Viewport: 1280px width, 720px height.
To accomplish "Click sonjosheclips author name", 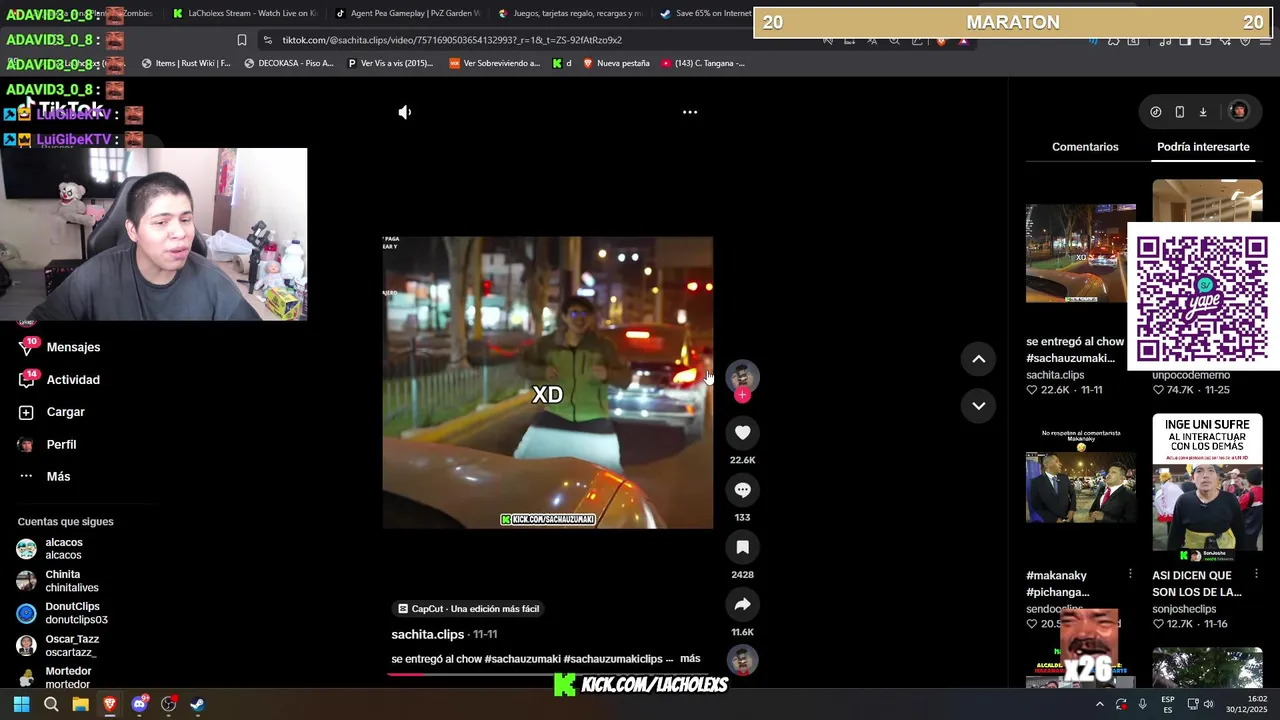I will click(x=1184, y=609).
